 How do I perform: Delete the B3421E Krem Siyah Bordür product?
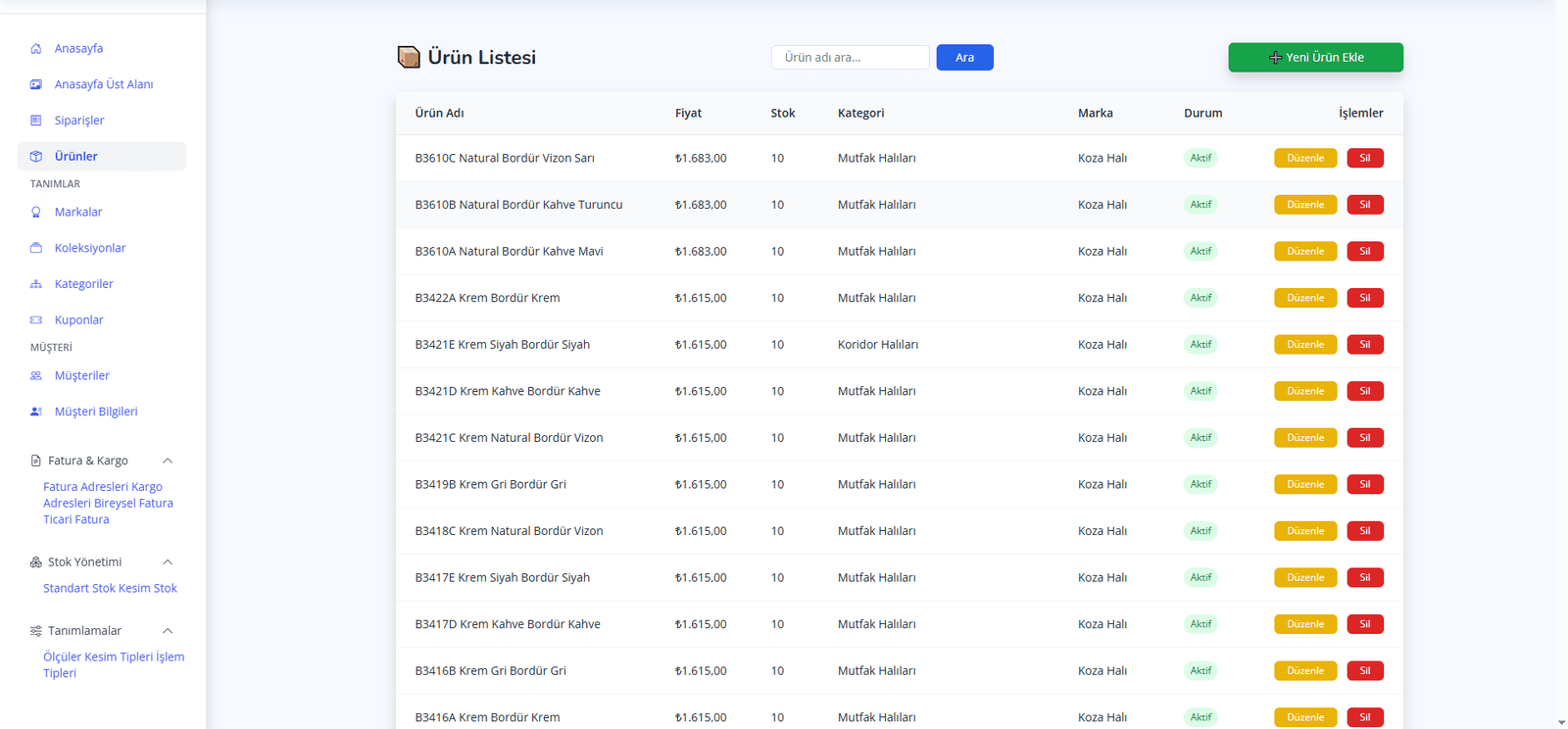(x=1364, y=345)
